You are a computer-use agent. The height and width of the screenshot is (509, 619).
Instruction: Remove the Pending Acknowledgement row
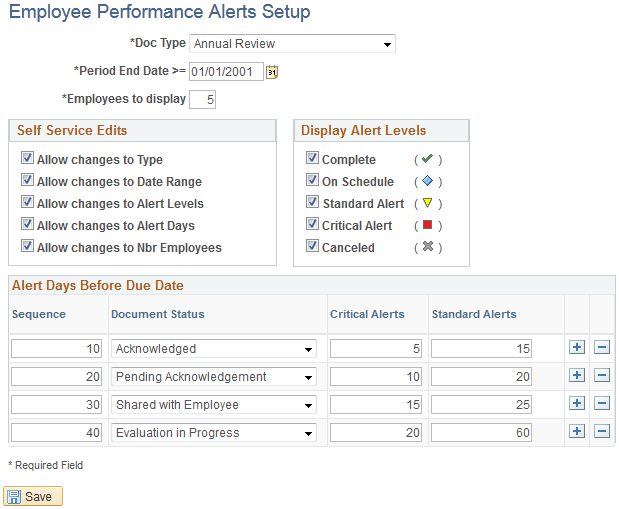click(601, 376)
